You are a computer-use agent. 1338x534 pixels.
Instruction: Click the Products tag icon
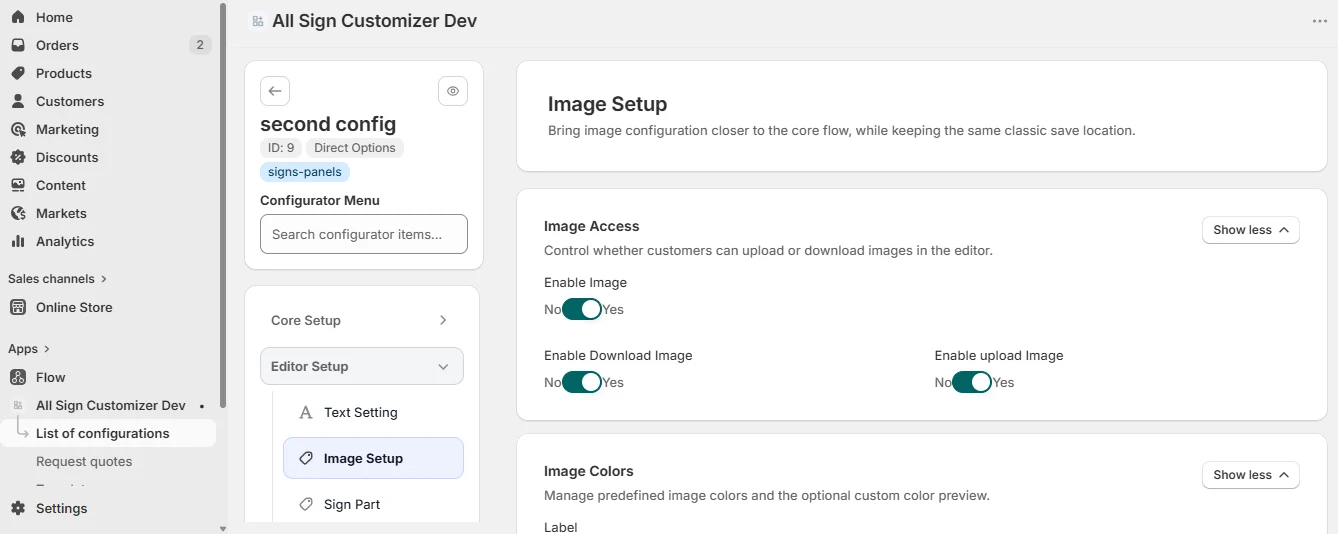tap(17, 73)
